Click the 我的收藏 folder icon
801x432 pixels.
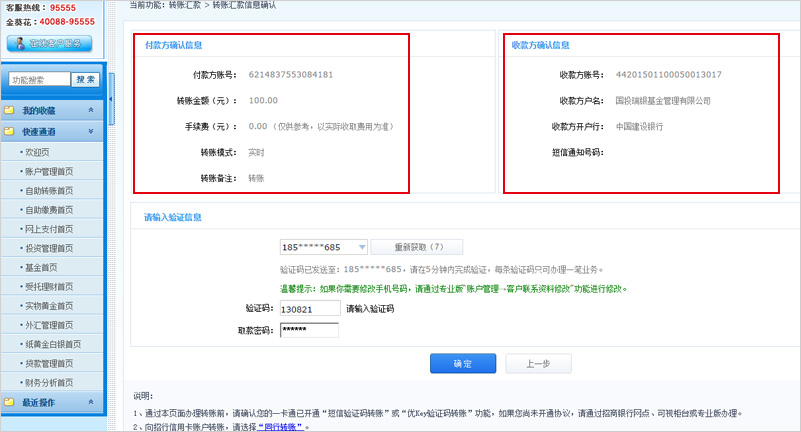(x=10, y=110)
